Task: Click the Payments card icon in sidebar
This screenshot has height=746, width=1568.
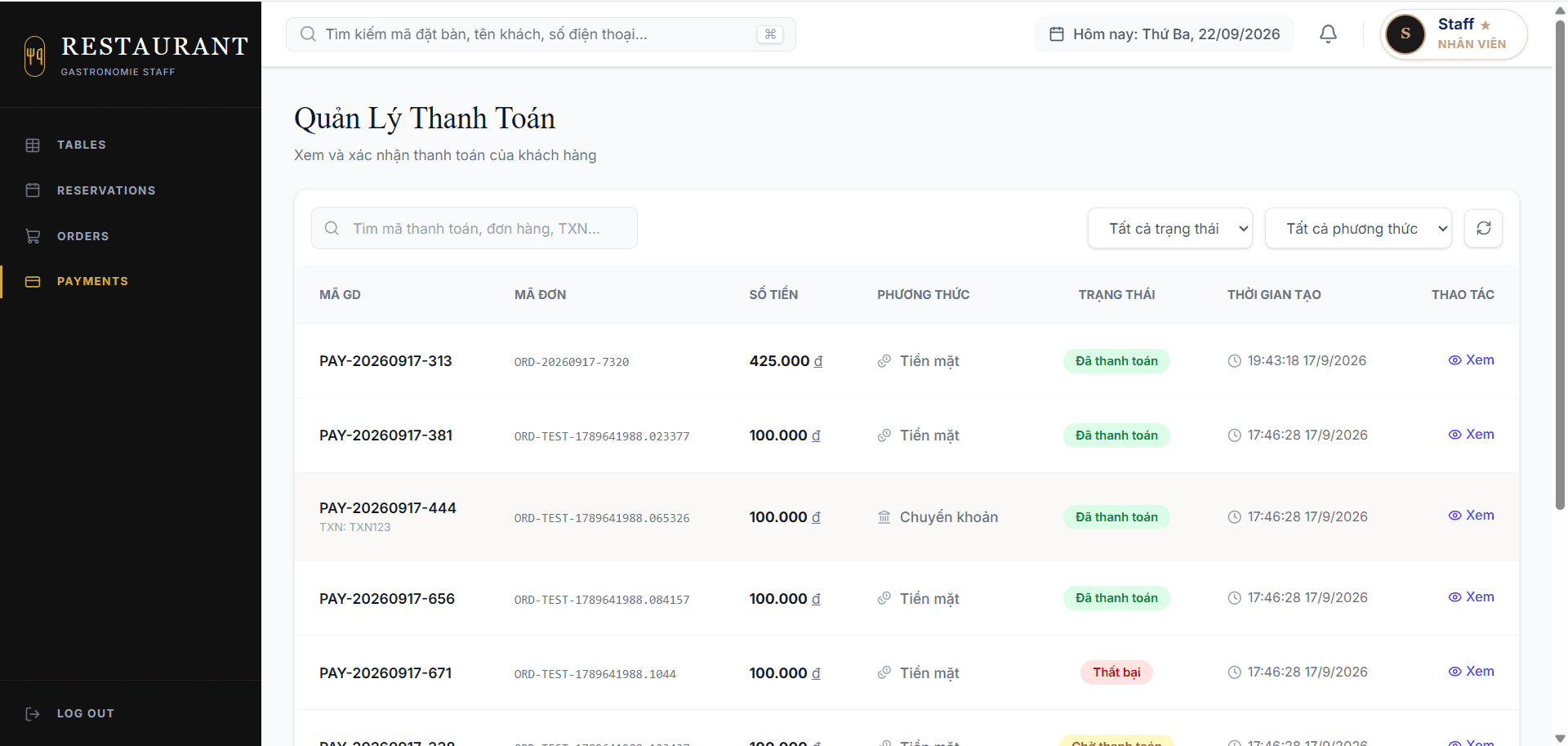Action: point(33,281)
